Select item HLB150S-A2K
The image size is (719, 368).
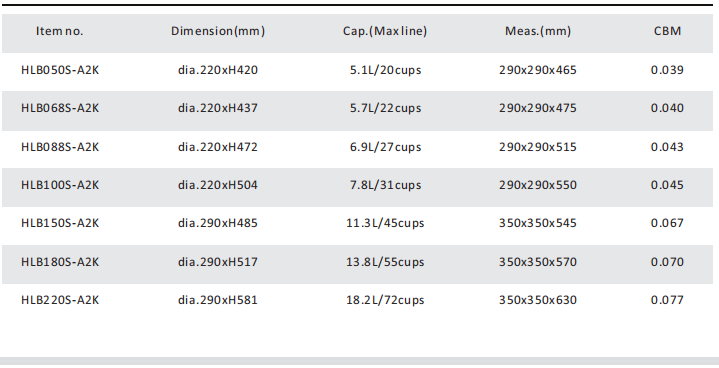(60, 223)
